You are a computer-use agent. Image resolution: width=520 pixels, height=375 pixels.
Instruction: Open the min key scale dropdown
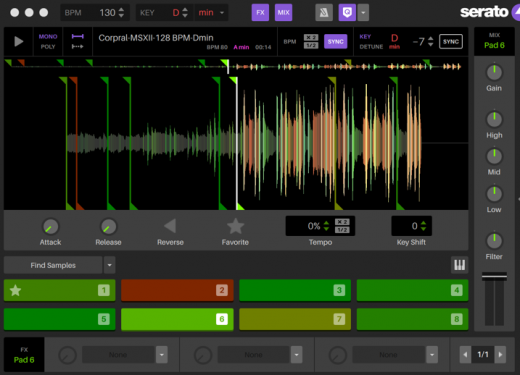[x=211, y=13]
